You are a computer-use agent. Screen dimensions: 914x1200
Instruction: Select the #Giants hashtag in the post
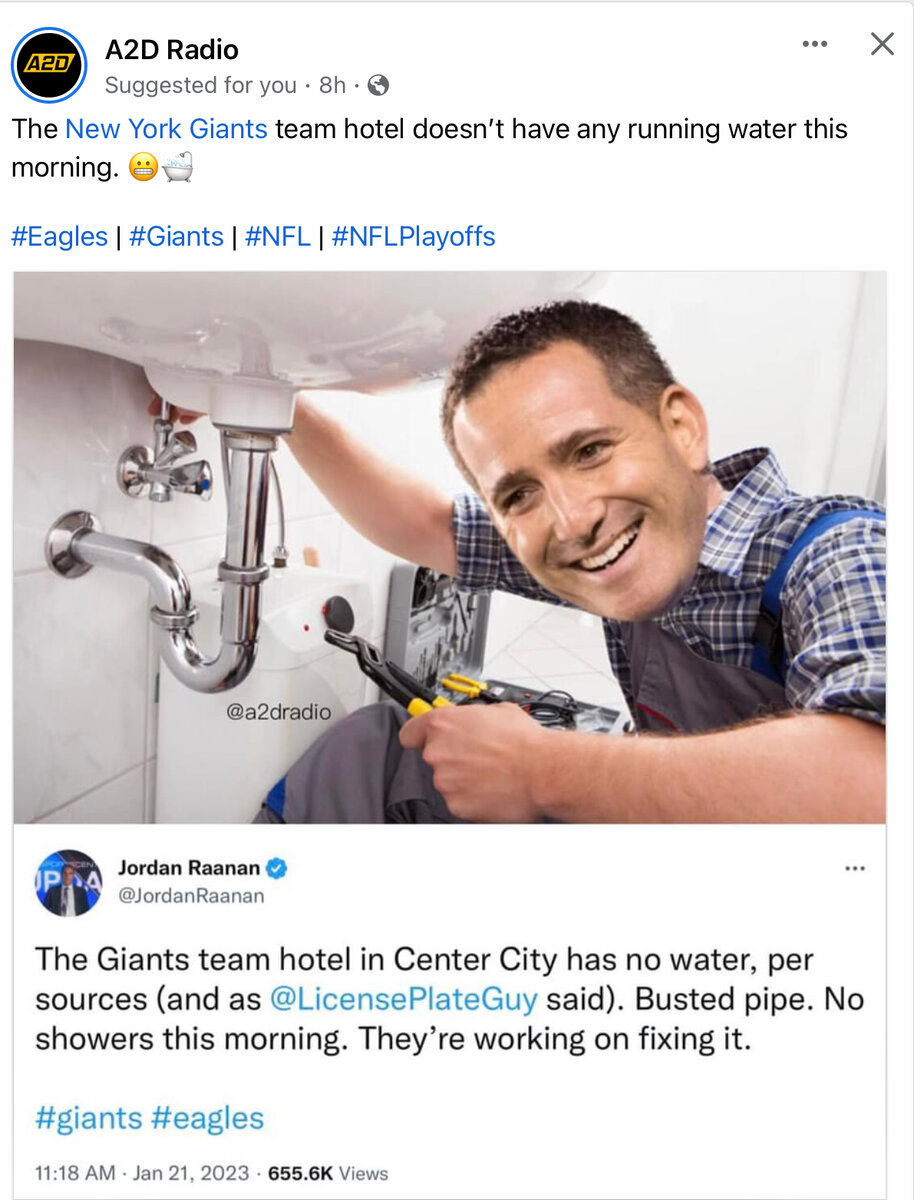(x=176, y=237)
